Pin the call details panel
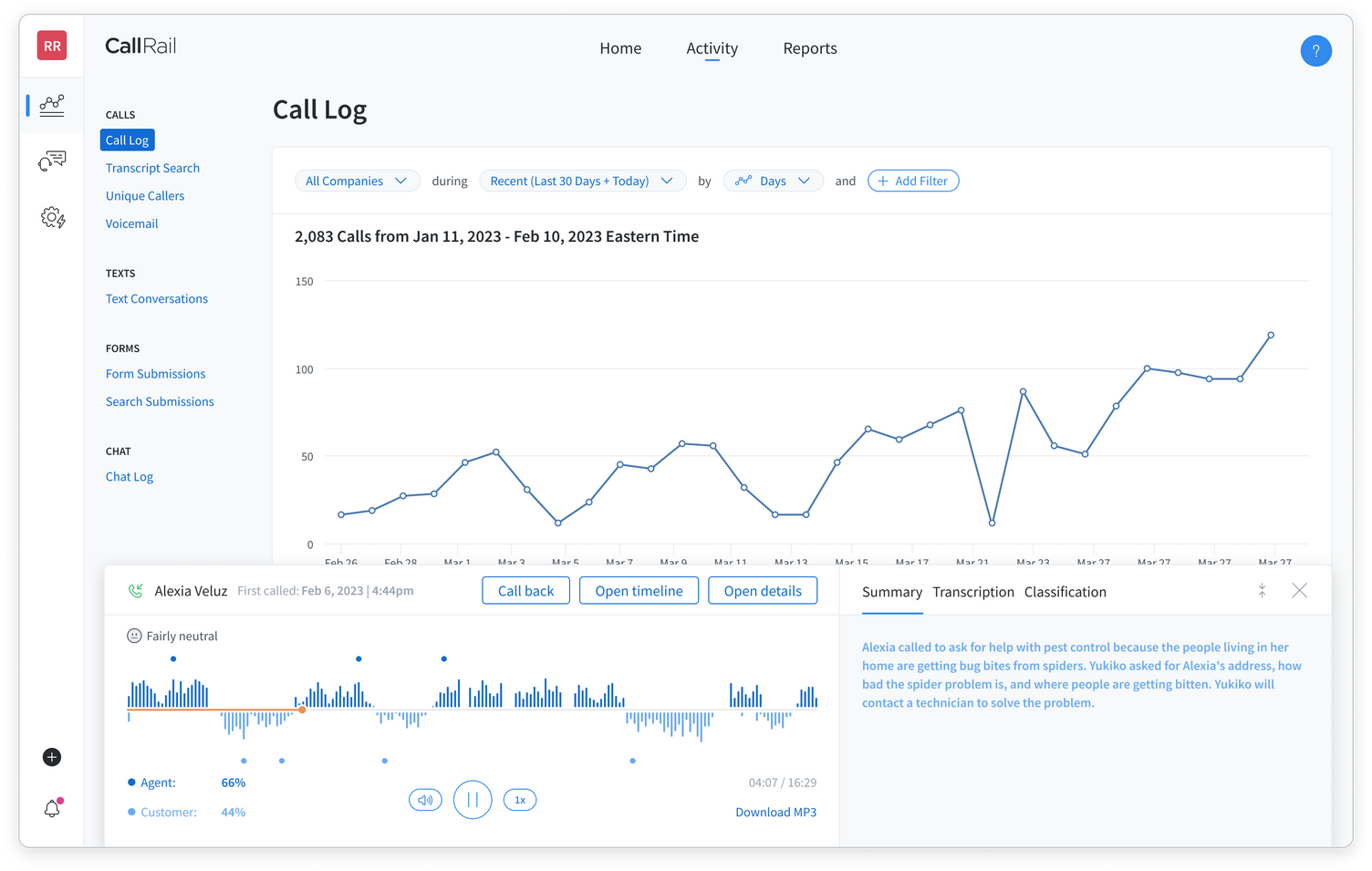The height and width of the screenshot is (871, 1372). [1262, 591]
